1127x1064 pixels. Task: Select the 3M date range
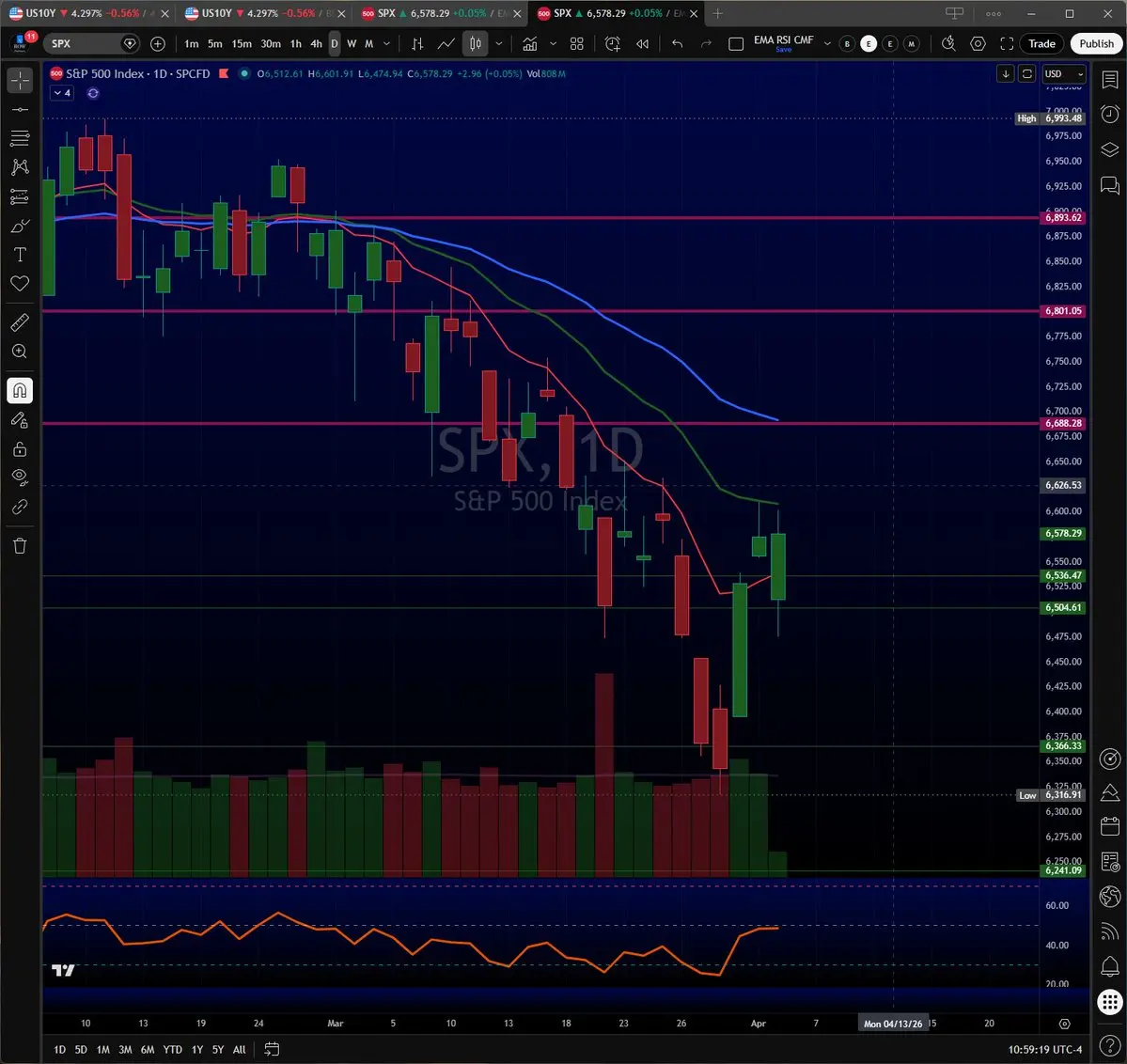125,1050
